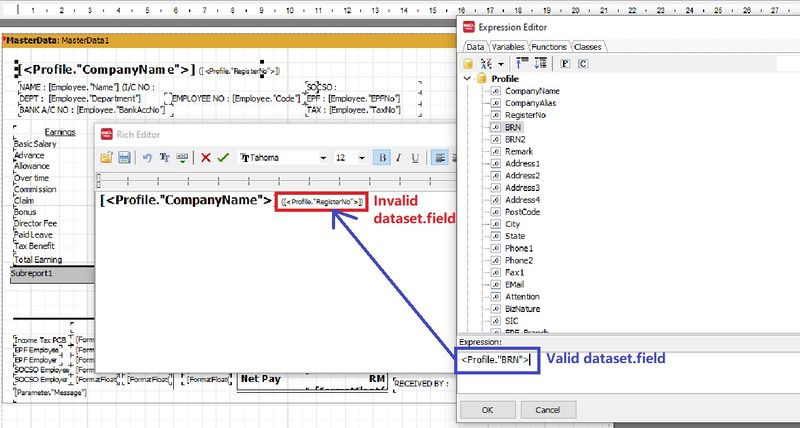Open the font settings icon in Rich Editor
The width and height of the screenshot is (800, 428).
coord(165,158)
